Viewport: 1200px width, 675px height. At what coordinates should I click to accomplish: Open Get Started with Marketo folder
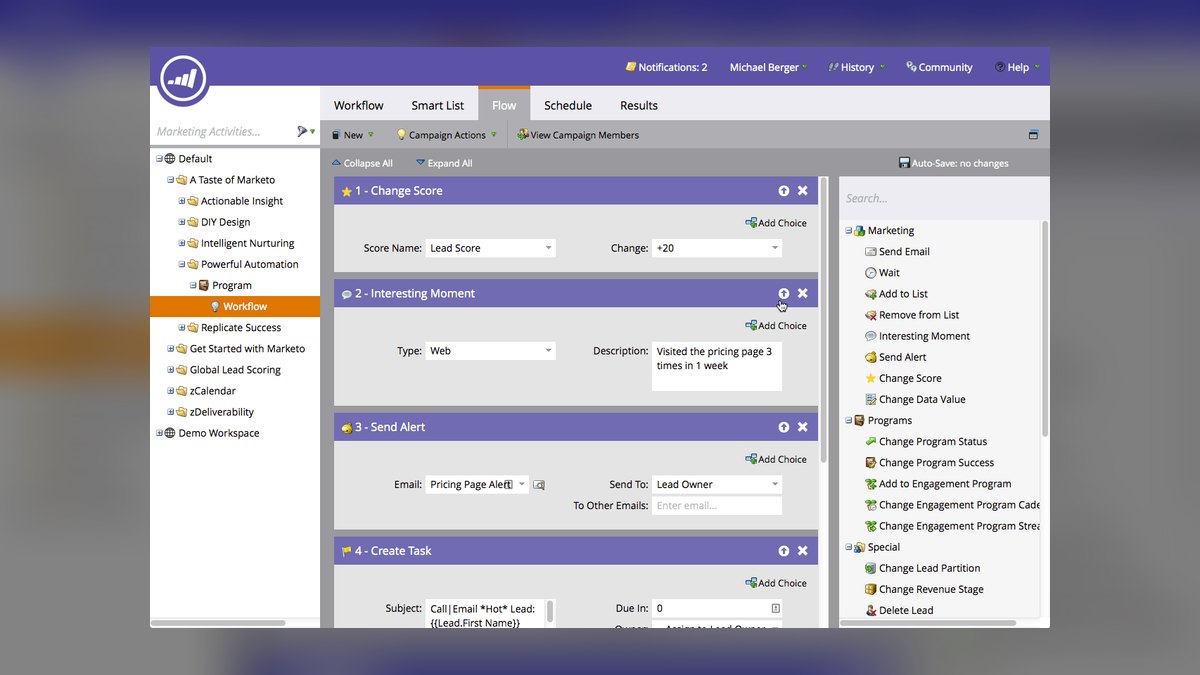(x=247, y=349)
